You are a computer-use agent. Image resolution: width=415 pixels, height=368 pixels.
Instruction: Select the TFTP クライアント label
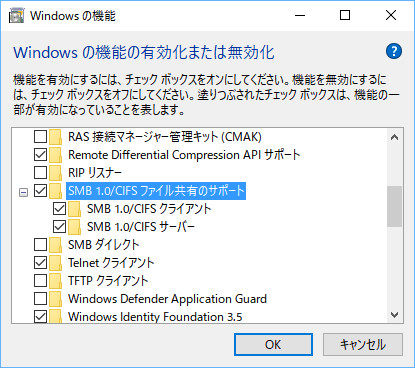pyautogui.click(x=108, y=281)
